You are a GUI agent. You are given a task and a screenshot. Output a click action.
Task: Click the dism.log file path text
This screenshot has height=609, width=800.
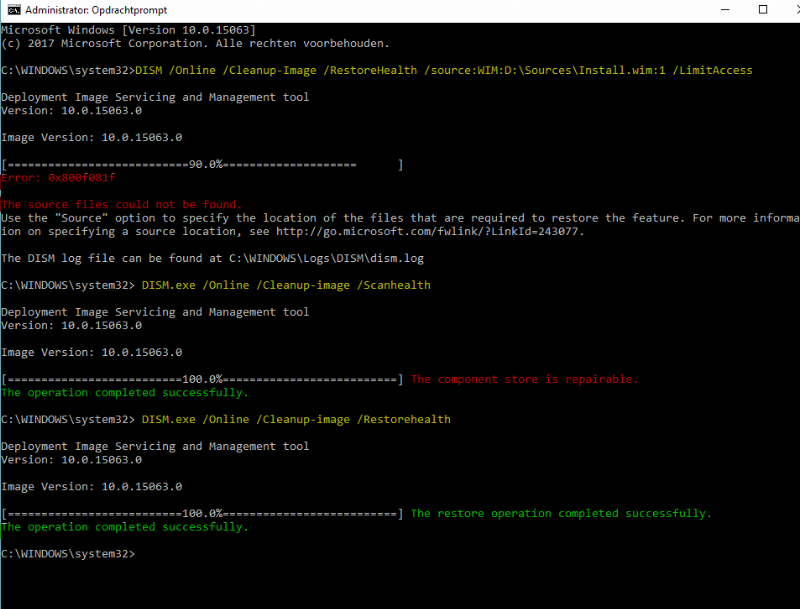300,258
